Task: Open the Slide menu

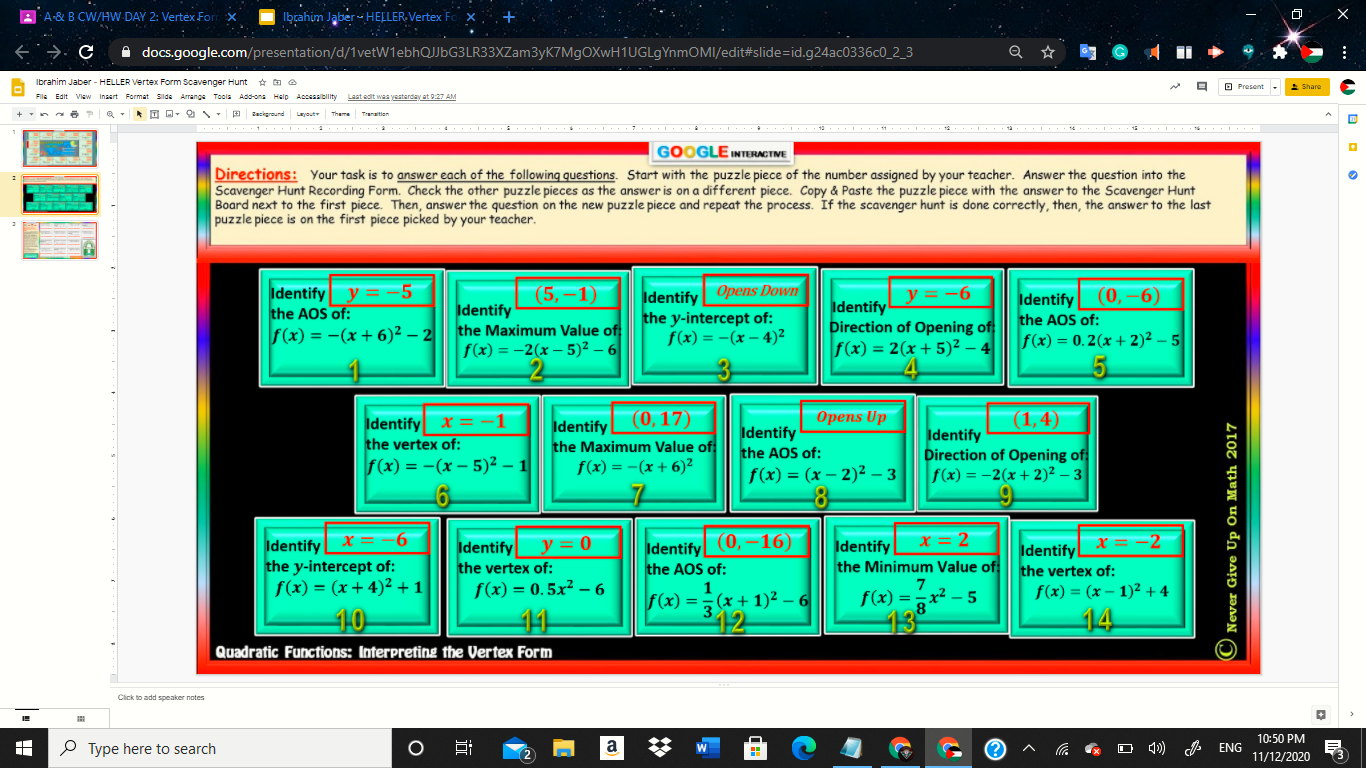Action: 164,96
